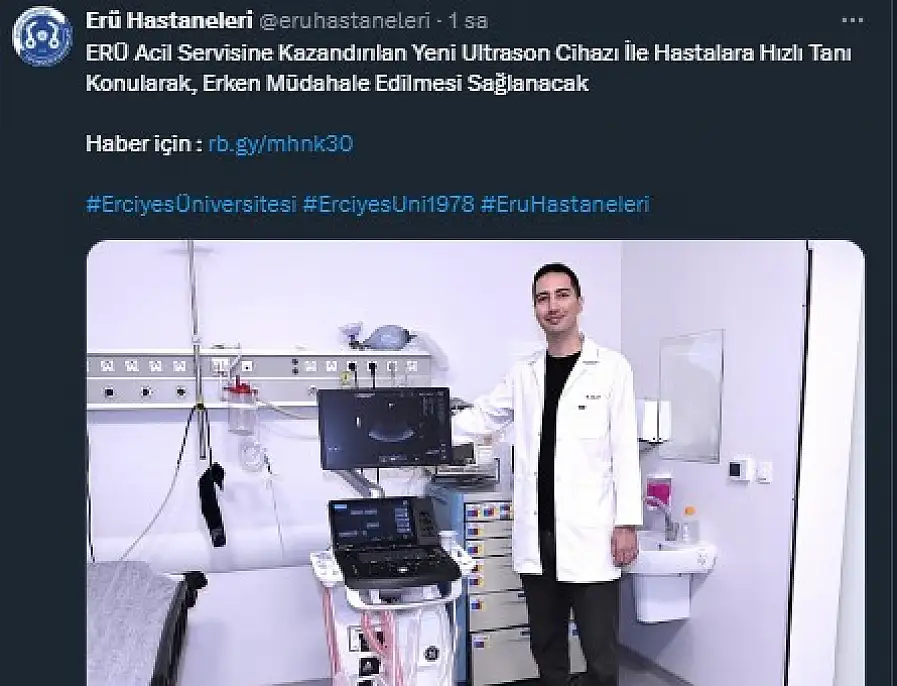Open the #ErciyesÜniversitesi hashtag
Screen dimensions: 897x686
[x=191, y=204]
